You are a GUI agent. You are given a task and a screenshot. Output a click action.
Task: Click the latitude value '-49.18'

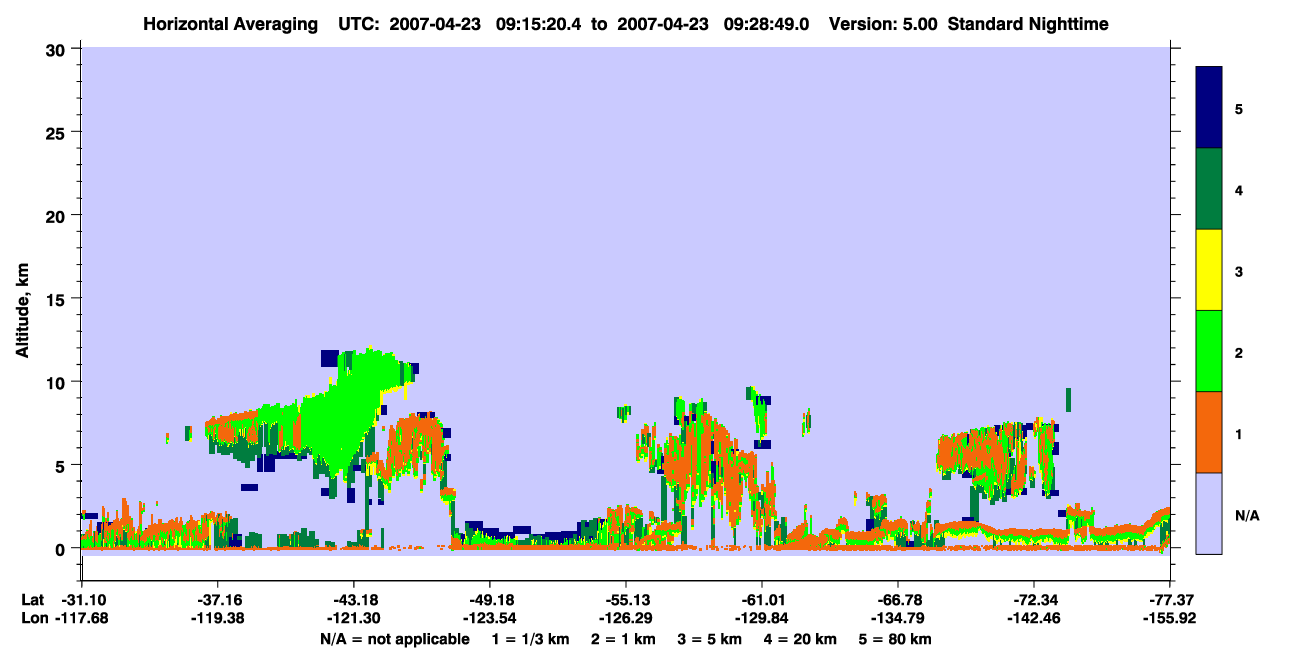tap(489, 600)
